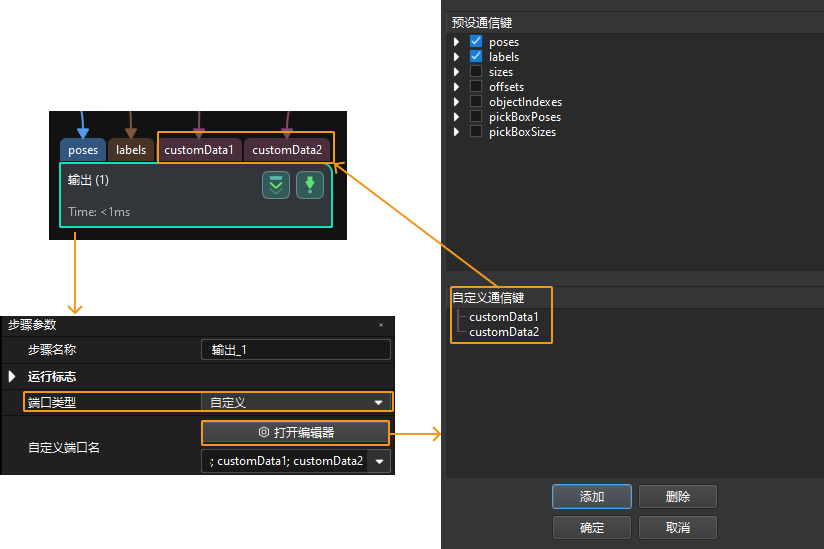Image resolution: width=824 pixels, height=549 pixels.
Task: Click the 输出 (1) step node title
Action: click(88, 180)
